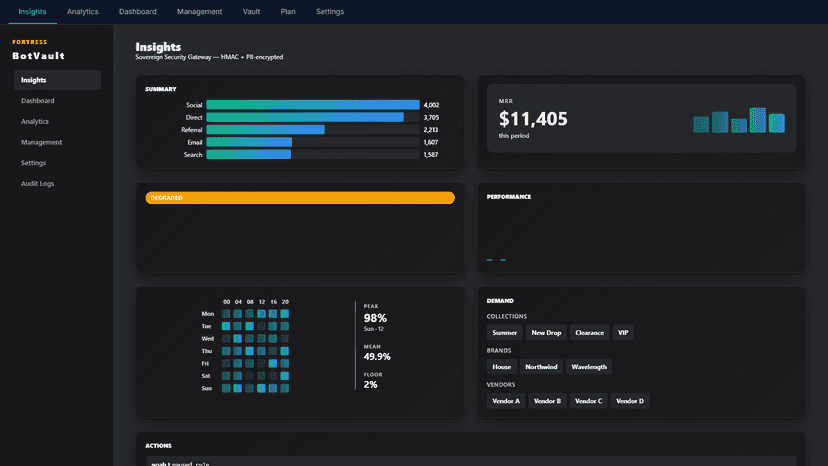This screenshot has height=466, width=828.
Task: Click the Search bar in Summary chart
Action: coord(249,154)
